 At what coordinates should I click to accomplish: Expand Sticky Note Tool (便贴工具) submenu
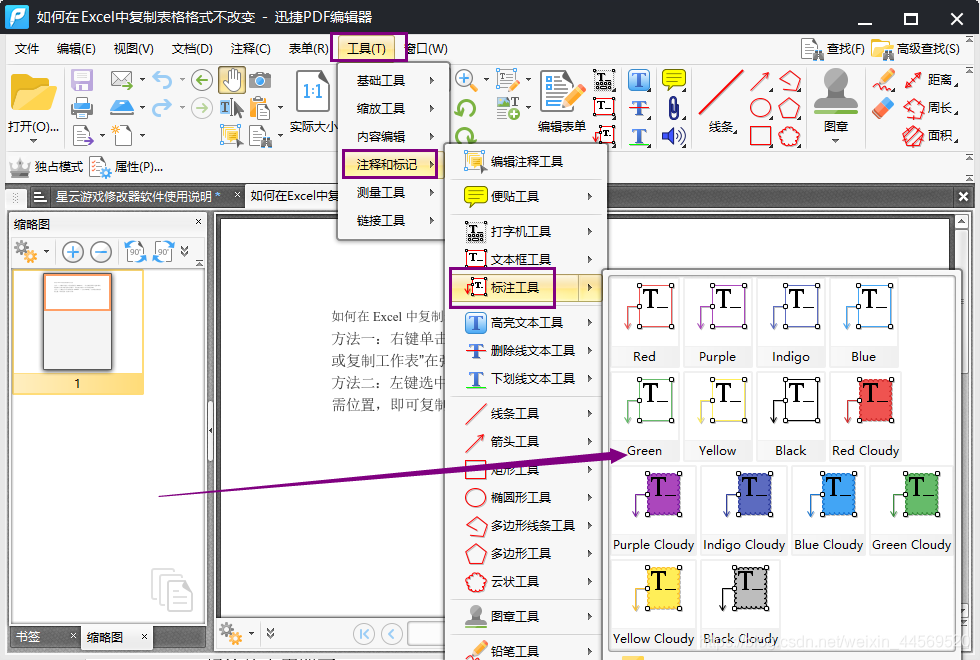(x=526, y=196)
